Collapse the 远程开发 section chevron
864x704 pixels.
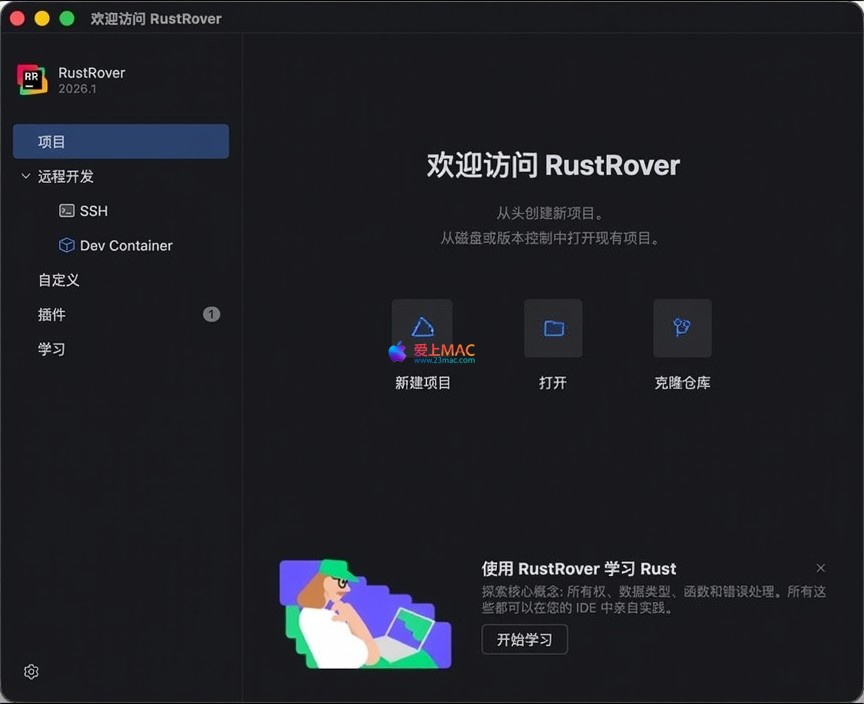coord(26,176)
